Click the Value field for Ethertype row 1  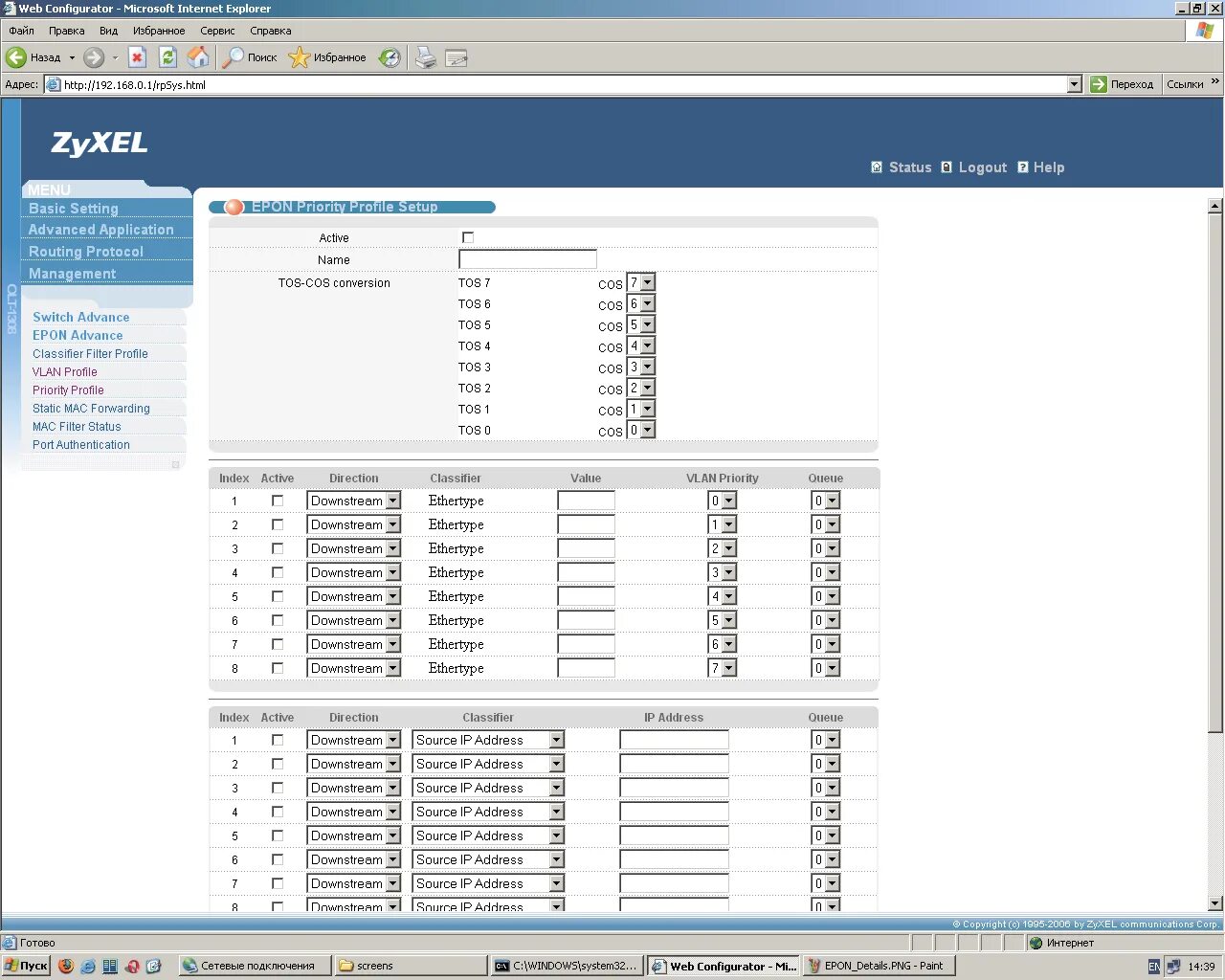point(586,501)
